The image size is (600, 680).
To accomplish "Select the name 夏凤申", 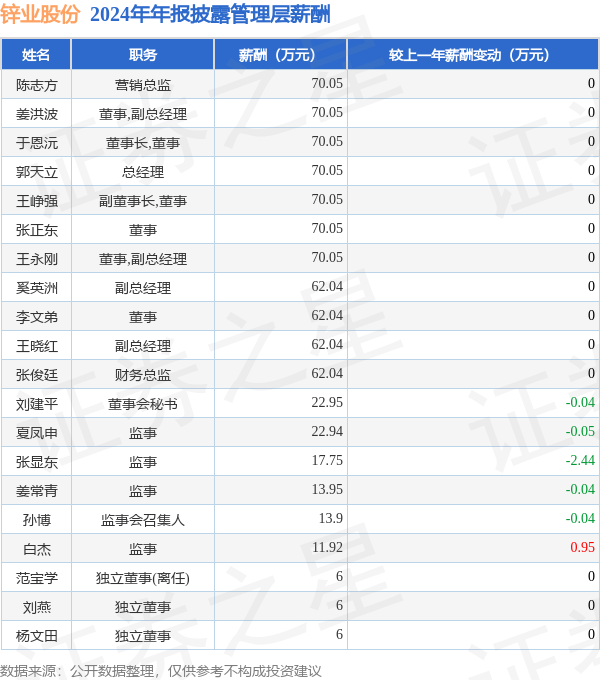I will [37, 433].
